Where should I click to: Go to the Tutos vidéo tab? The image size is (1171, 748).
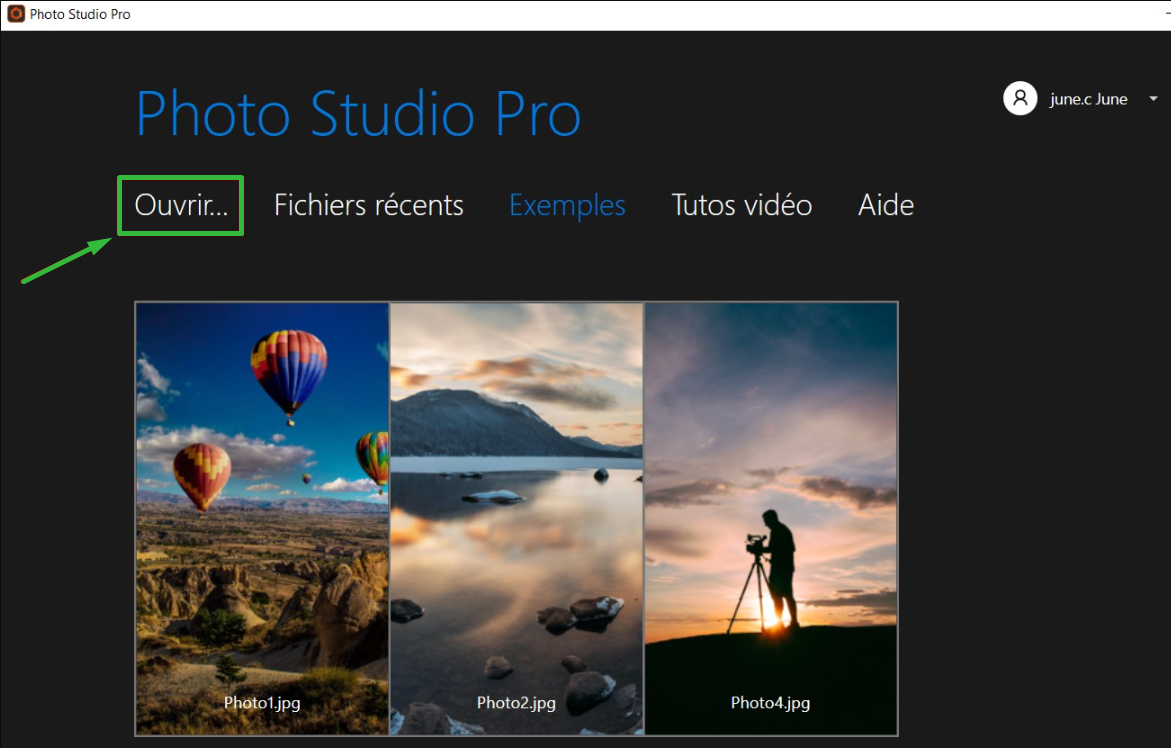pyautogui.click(x=741, y=205)
